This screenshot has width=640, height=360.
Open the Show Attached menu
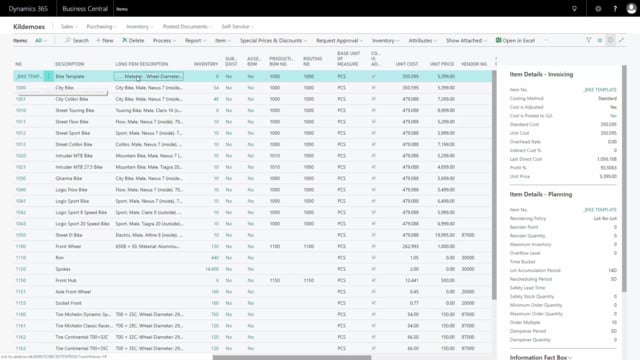tap(466, 40)
